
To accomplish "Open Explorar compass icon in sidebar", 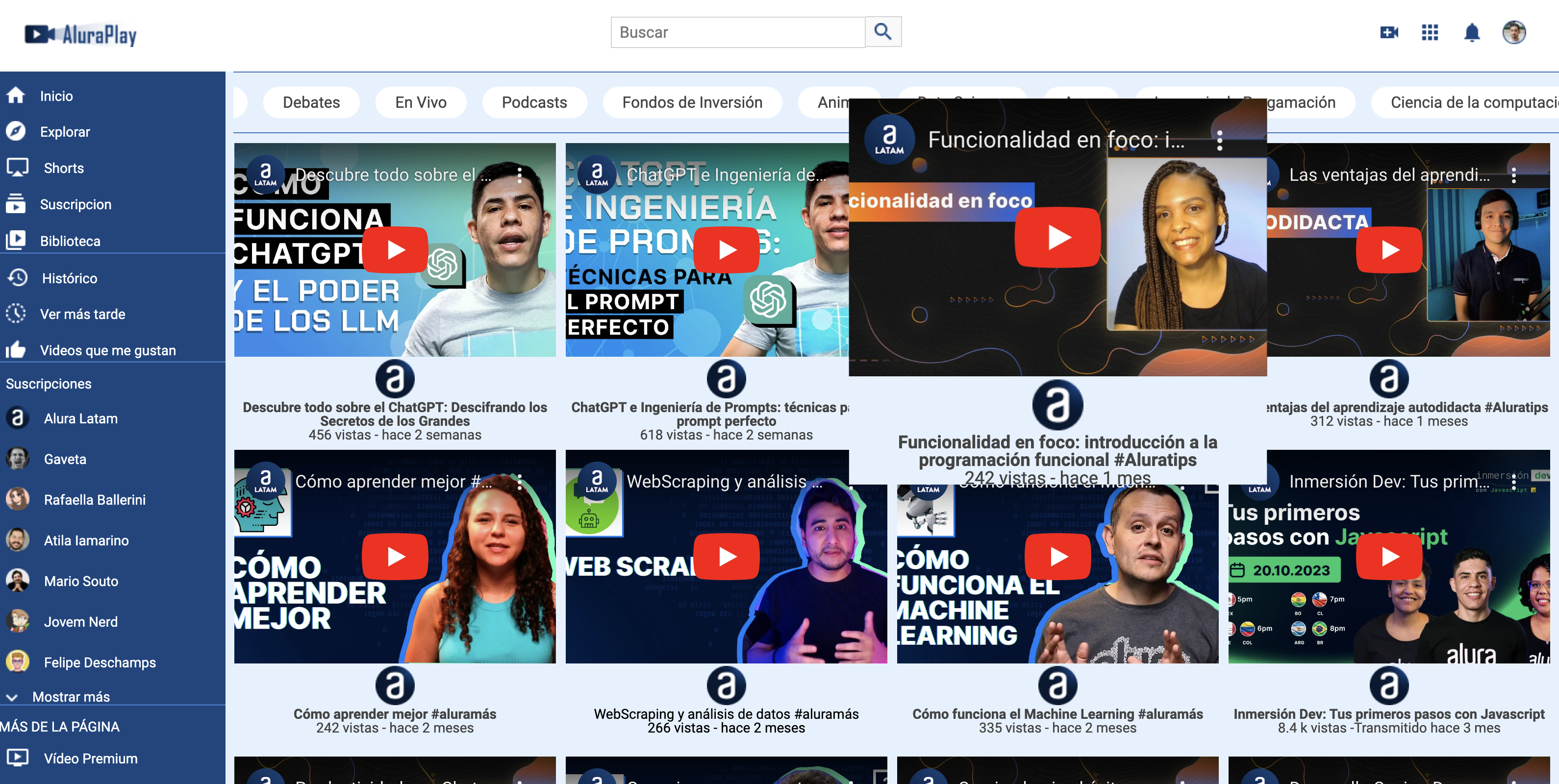I will coord(16,131).
